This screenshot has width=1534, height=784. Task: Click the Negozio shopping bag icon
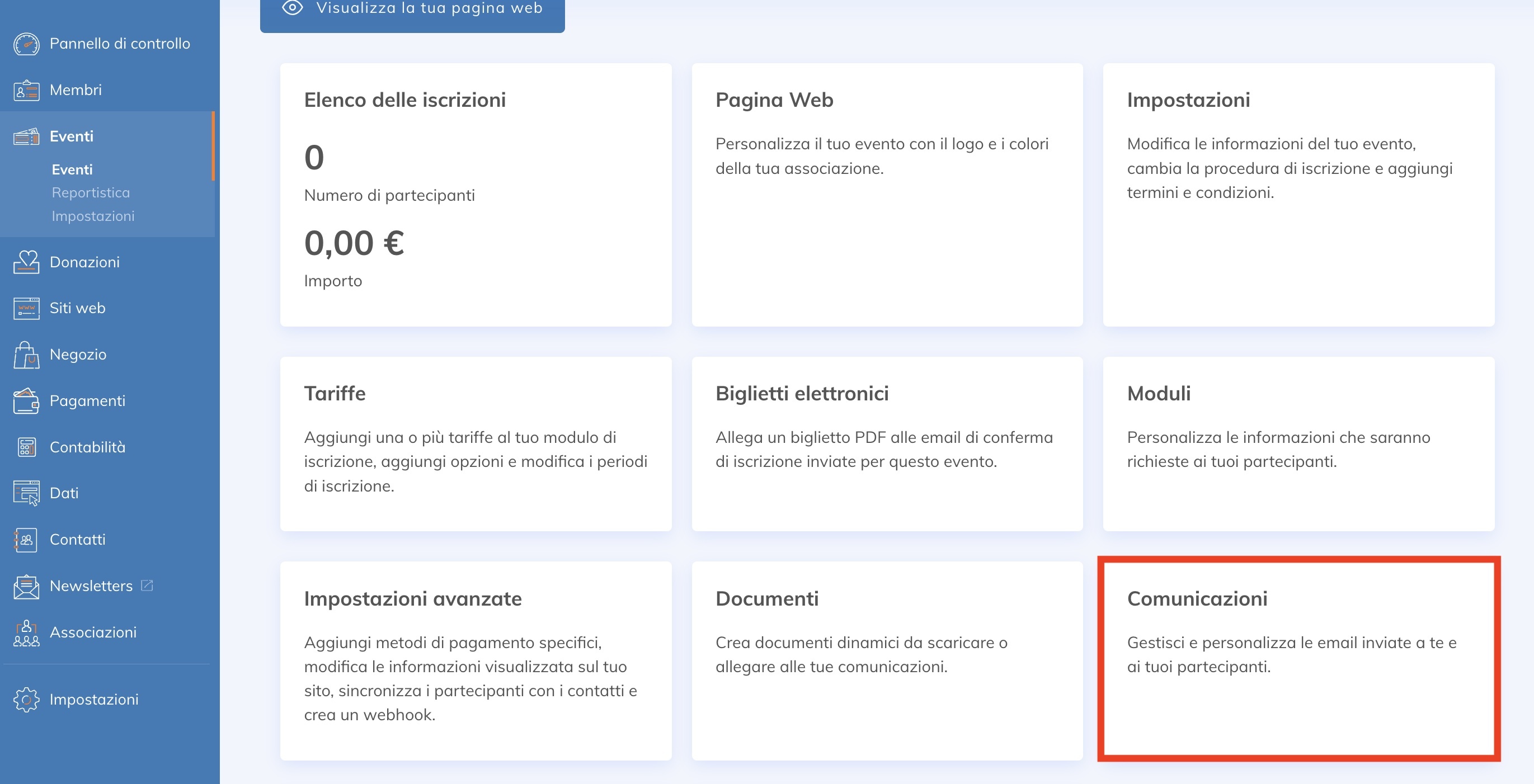coord(26,355)
